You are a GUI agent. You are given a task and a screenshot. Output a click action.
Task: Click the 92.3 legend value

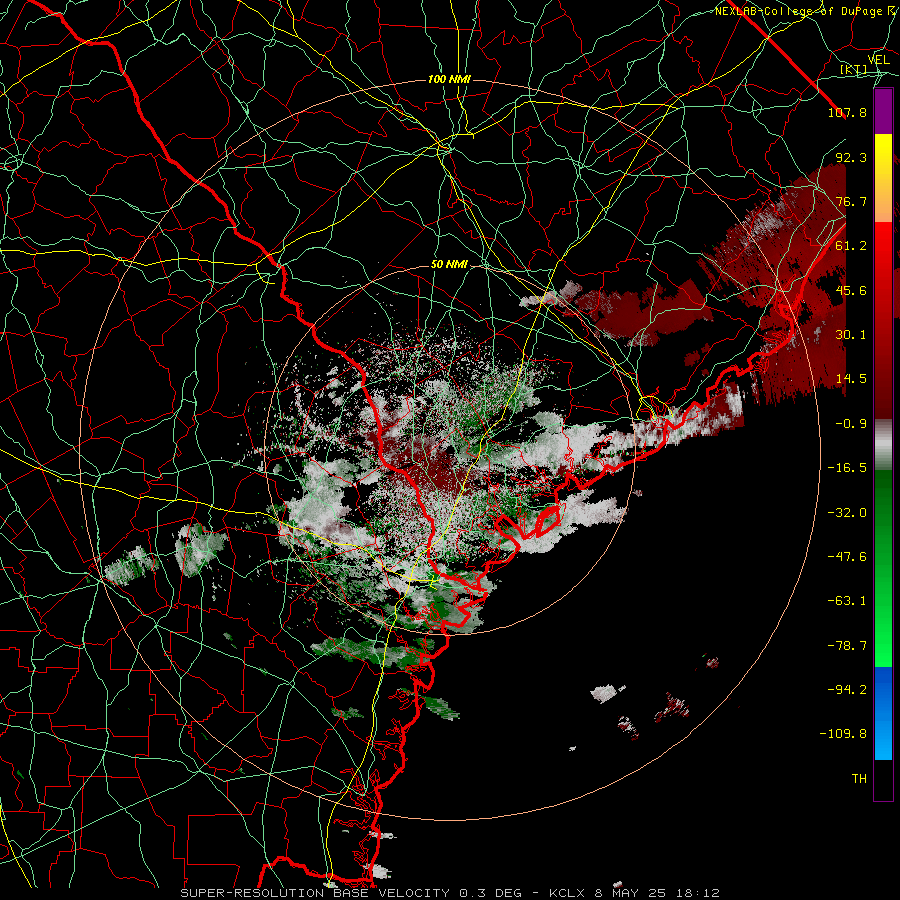click(851, 157)
